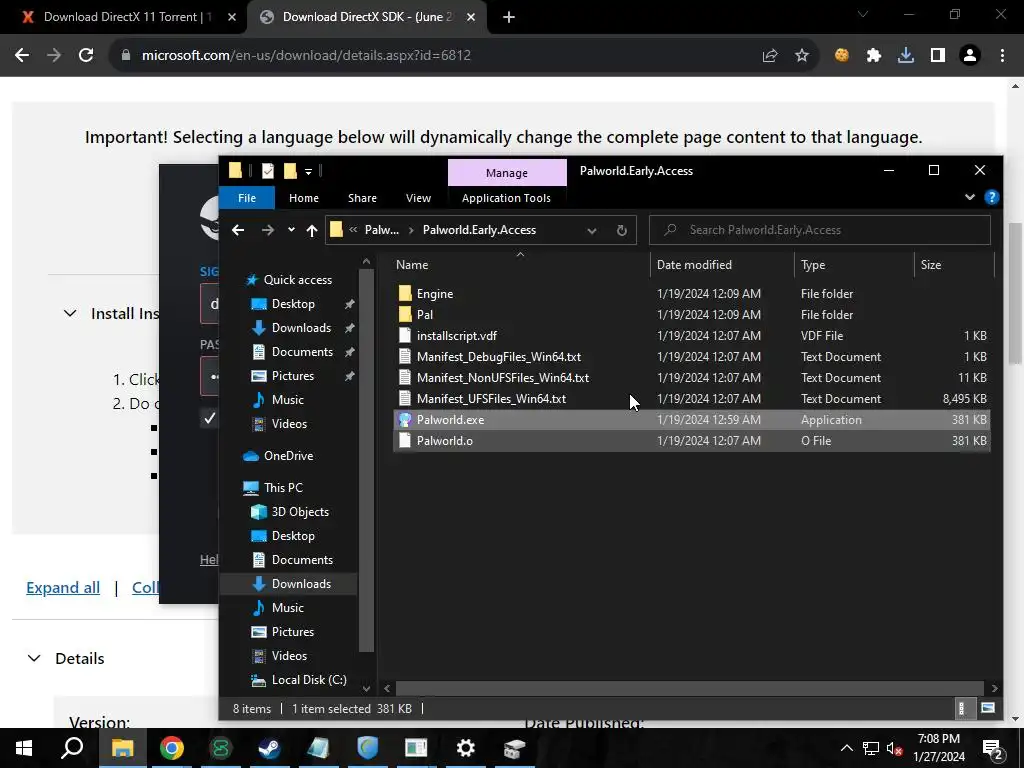Open Chrome tab search chevron
This screenshot has width=1024, height=768.
[863, 15]
